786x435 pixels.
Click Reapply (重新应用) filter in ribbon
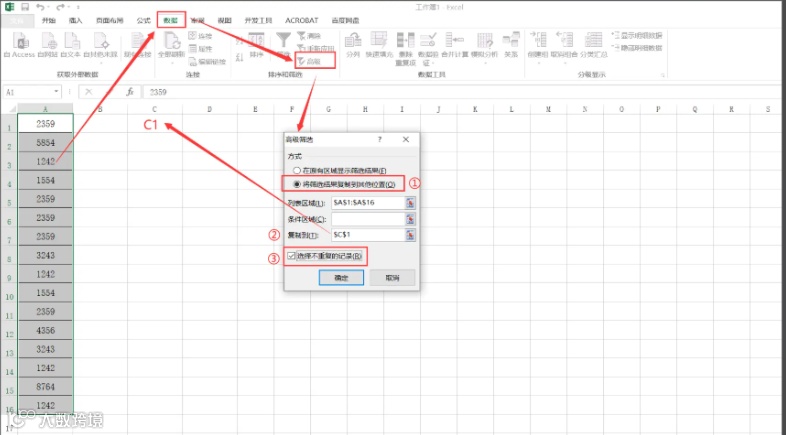(x=315, y=49)
